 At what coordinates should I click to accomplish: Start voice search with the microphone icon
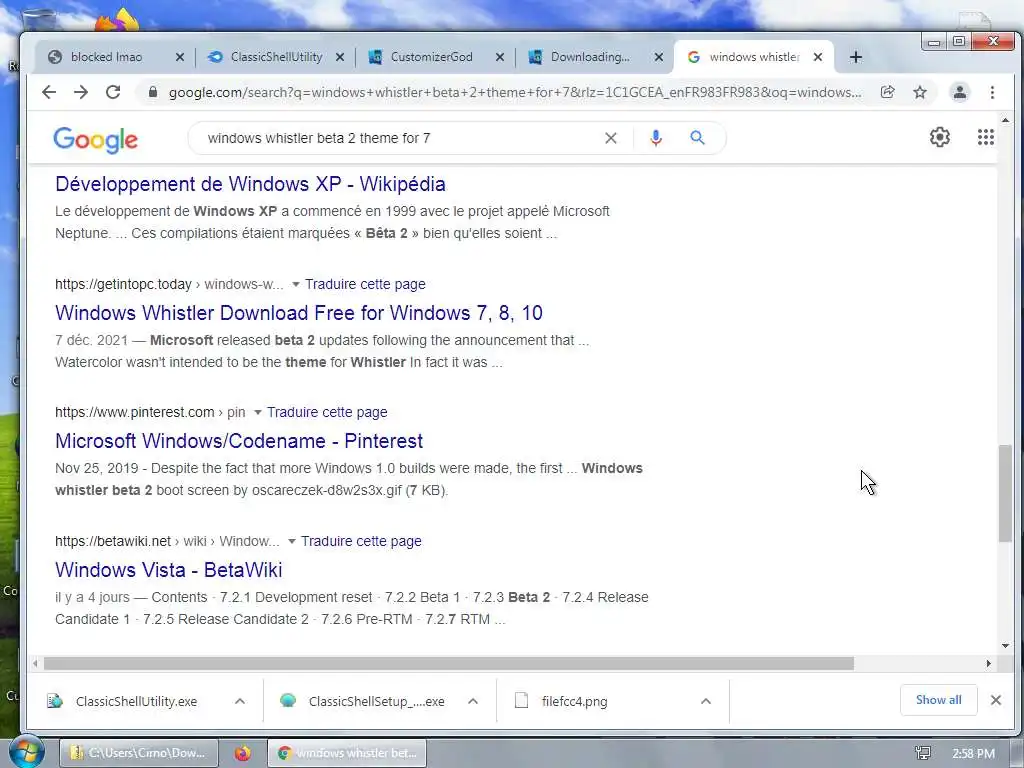(656, 138)
